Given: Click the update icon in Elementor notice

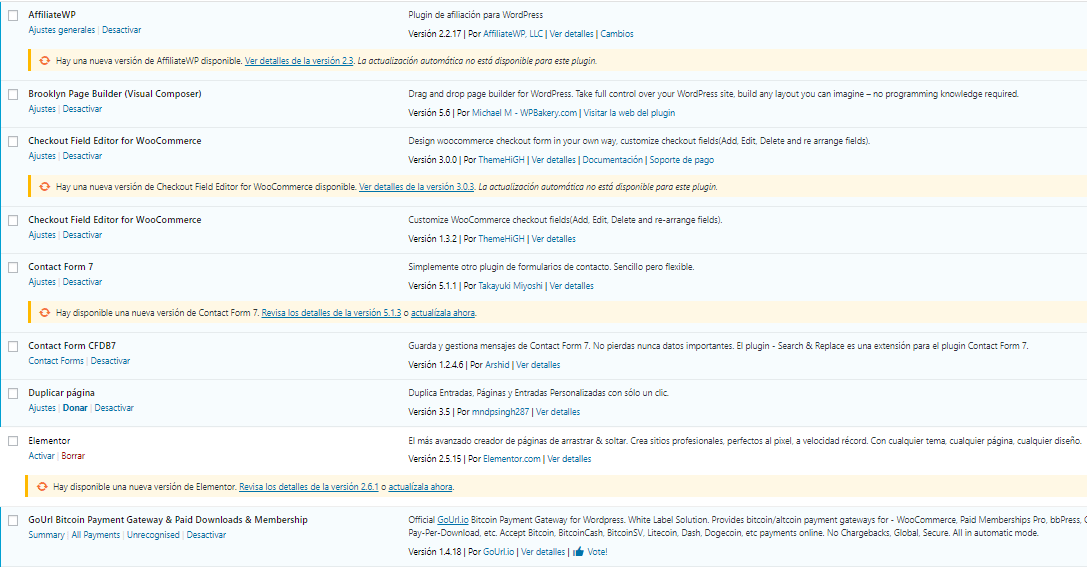Looking at the screenshot, I should (x=42, y=487).
